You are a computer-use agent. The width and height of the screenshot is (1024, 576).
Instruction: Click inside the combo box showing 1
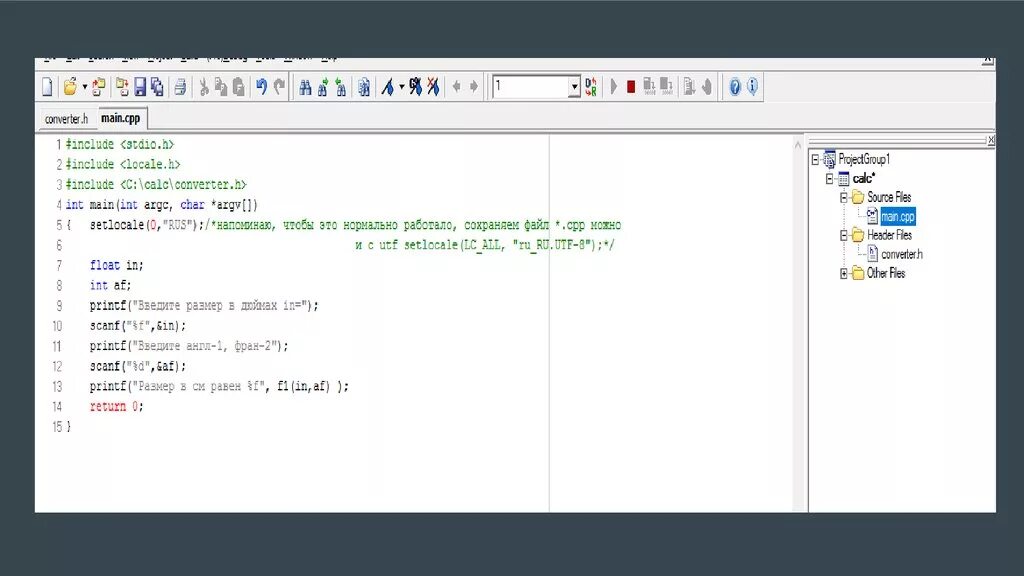pyautogui.click(x=530, y=87)
